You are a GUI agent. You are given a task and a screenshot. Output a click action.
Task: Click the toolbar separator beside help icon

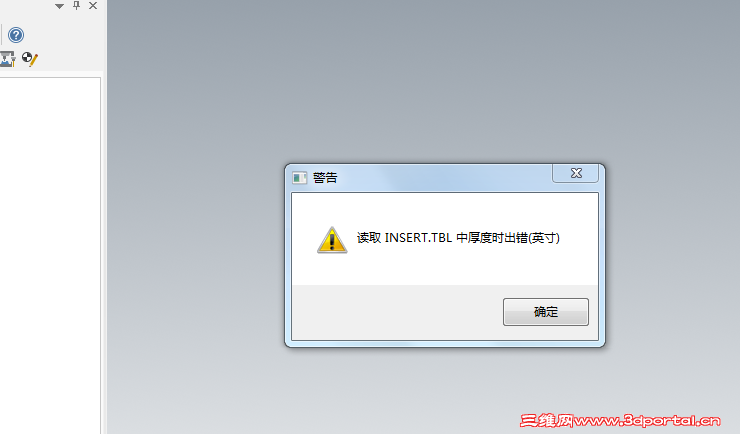coord(1,35)
